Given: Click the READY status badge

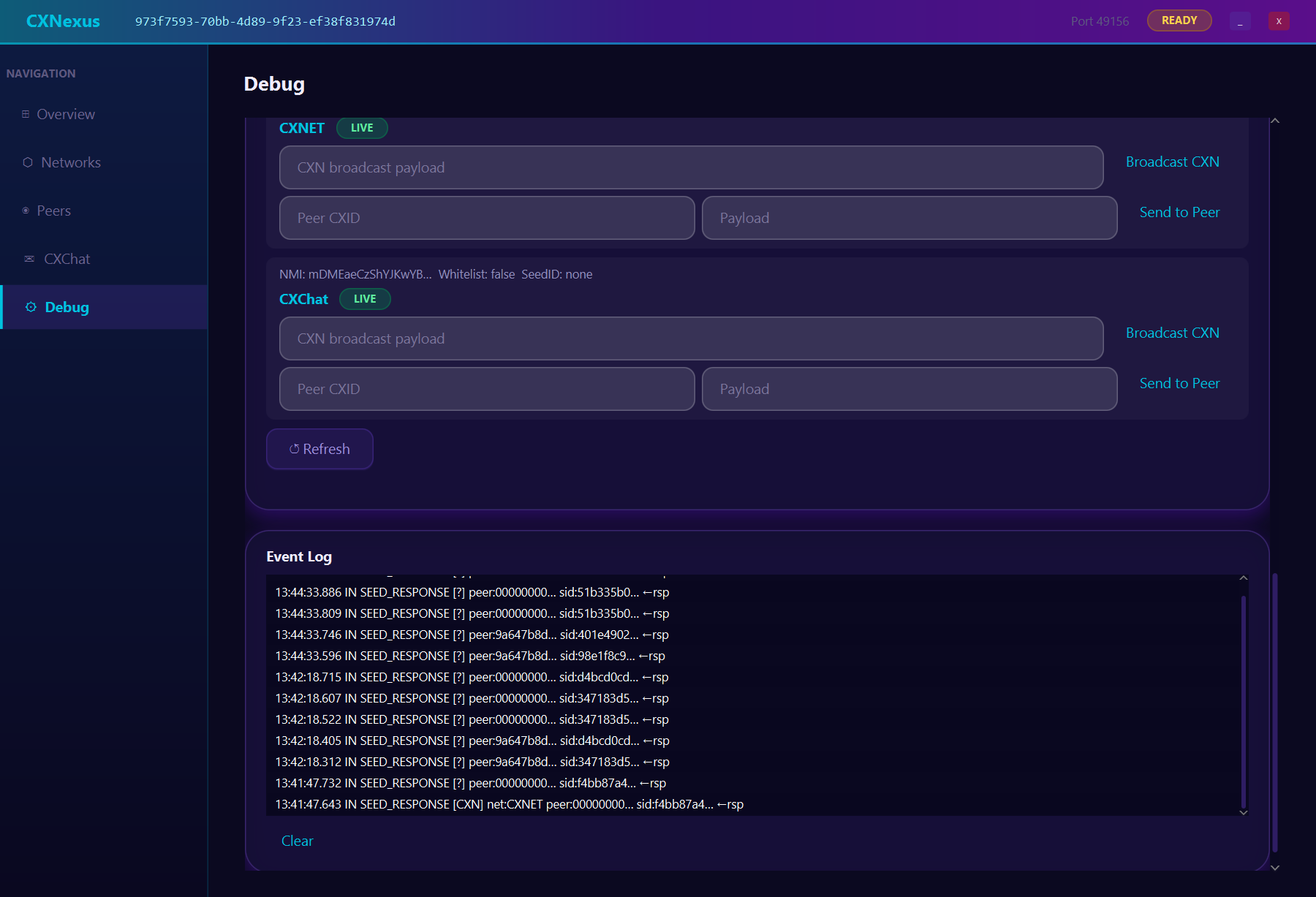Looking at the screenshot, I should (1179, 20).
